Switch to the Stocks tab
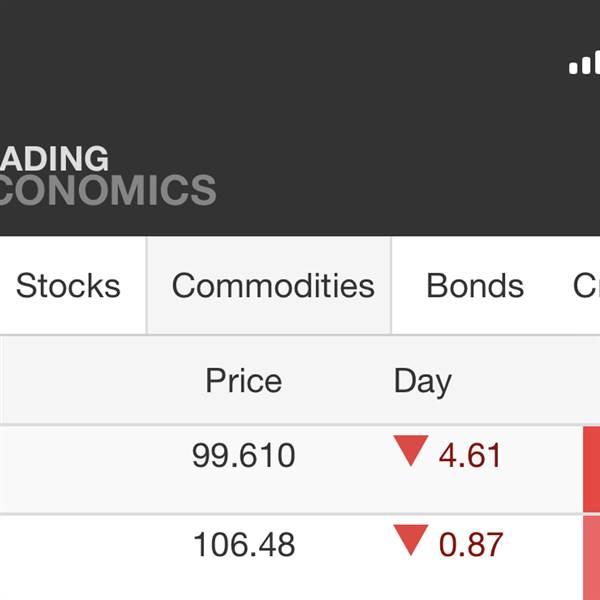This screenshot has width=600, height=600. click(68, 286)
